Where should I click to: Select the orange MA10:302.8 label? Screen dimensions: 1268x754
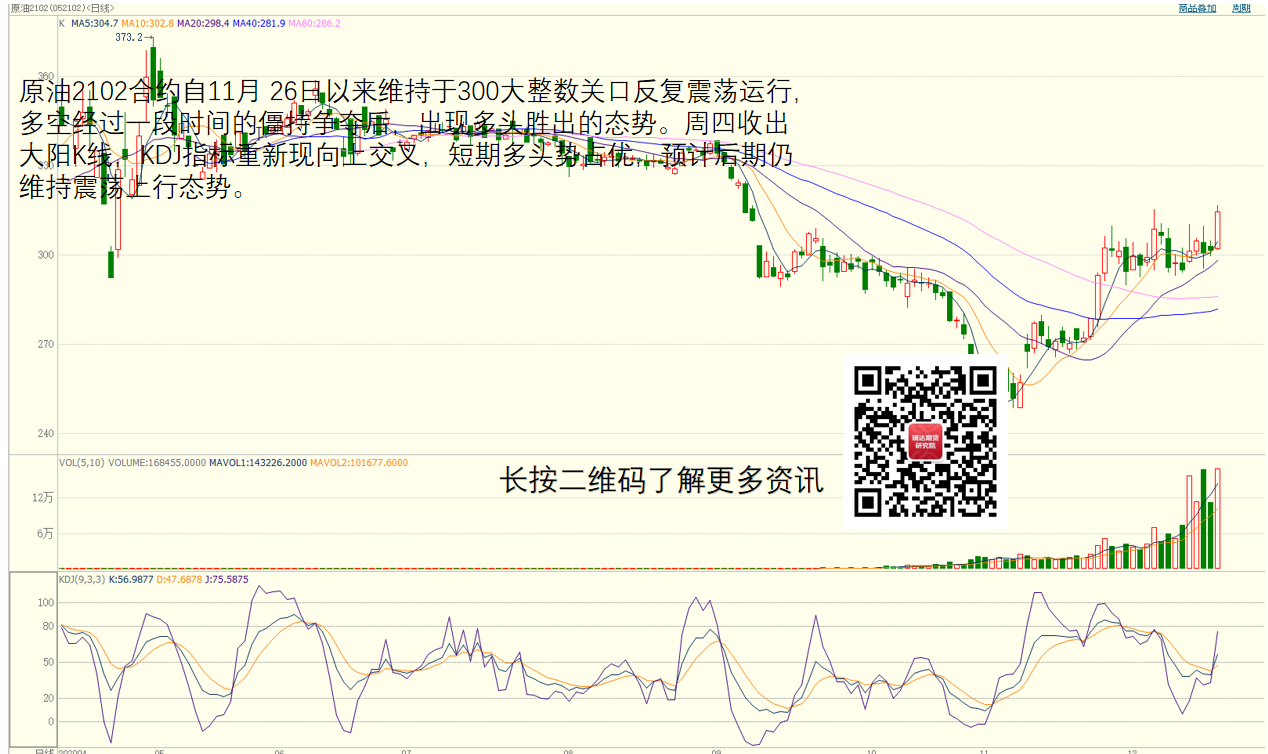[148, 23]
